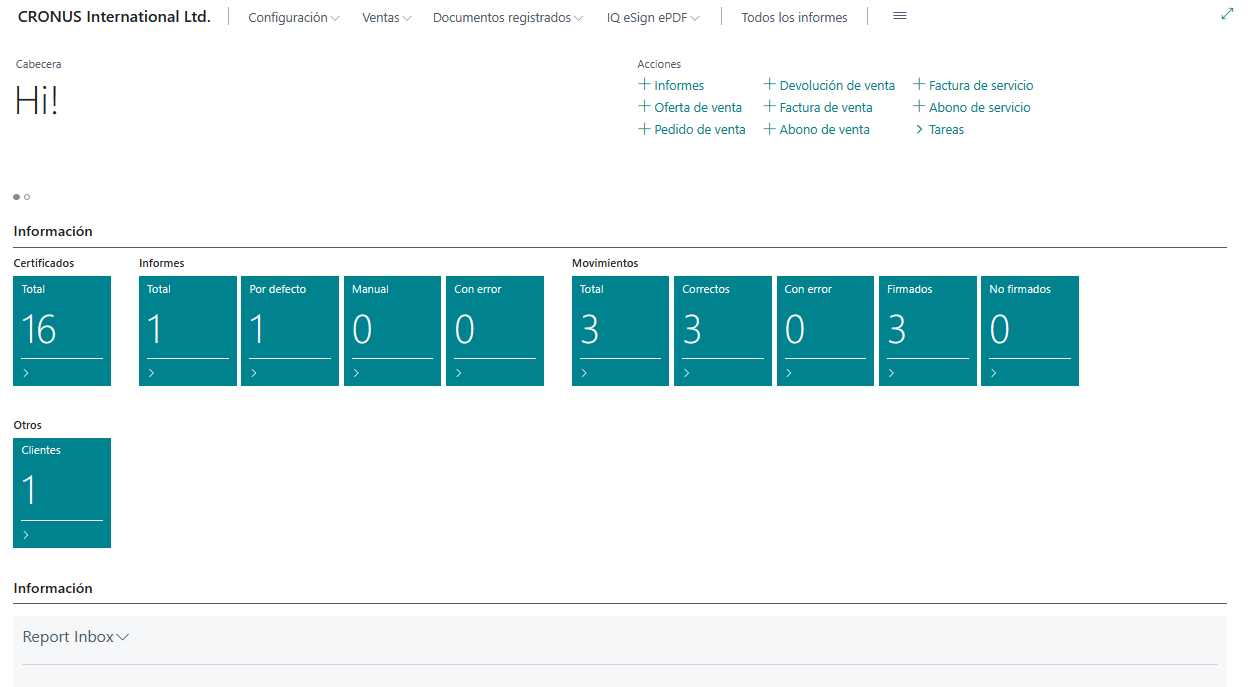The image size is (1250, 687).
Task: Switch to second headline page dot
Action: [27, 197]
